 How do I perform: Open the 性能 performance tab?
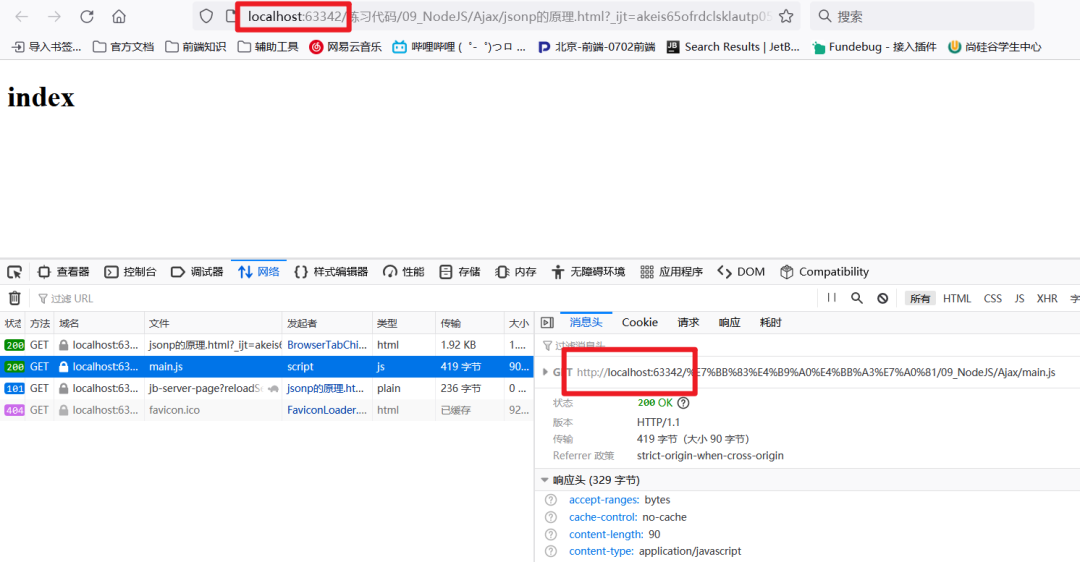[x=404, y=272]
